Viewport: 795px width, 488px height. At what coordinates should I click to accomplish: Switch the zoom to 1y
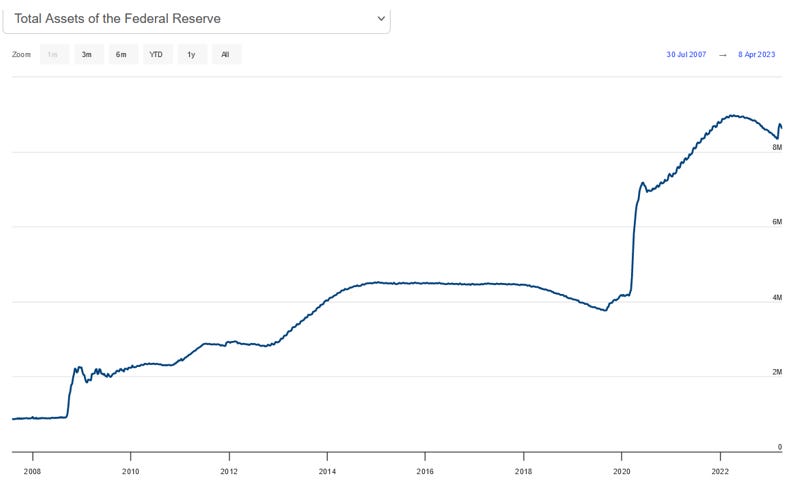191,54
